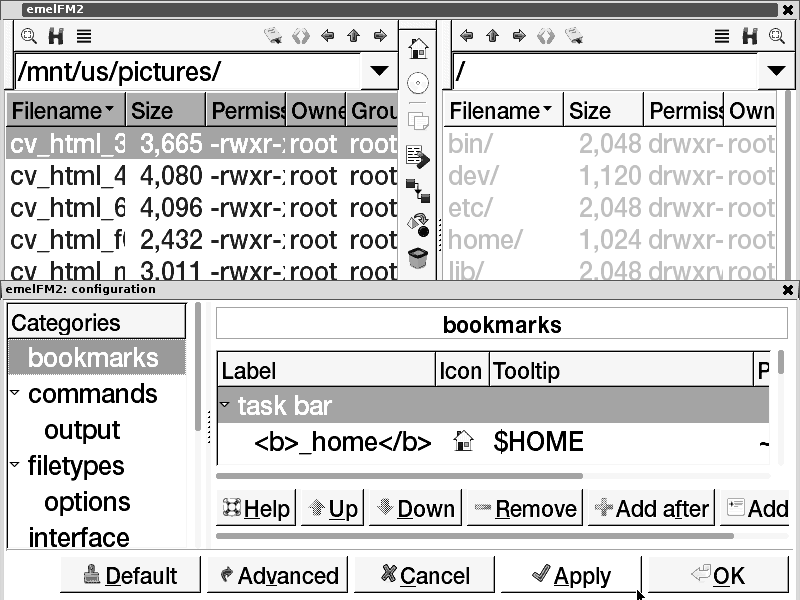Image resolution: width=800 pixels, height=600 pixels.
Task: Click the categories list vertical scrollbar
Action: coord(198,367)
